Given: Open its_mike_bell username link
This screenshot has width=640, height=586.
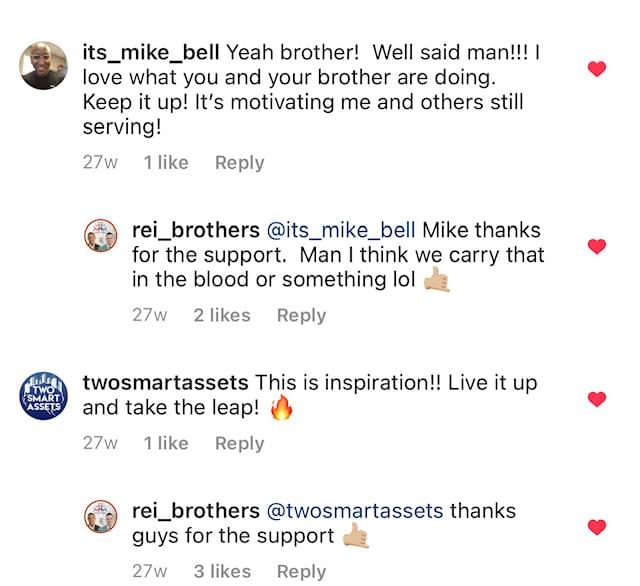Looking at the screenshot, I should point(151,53).
